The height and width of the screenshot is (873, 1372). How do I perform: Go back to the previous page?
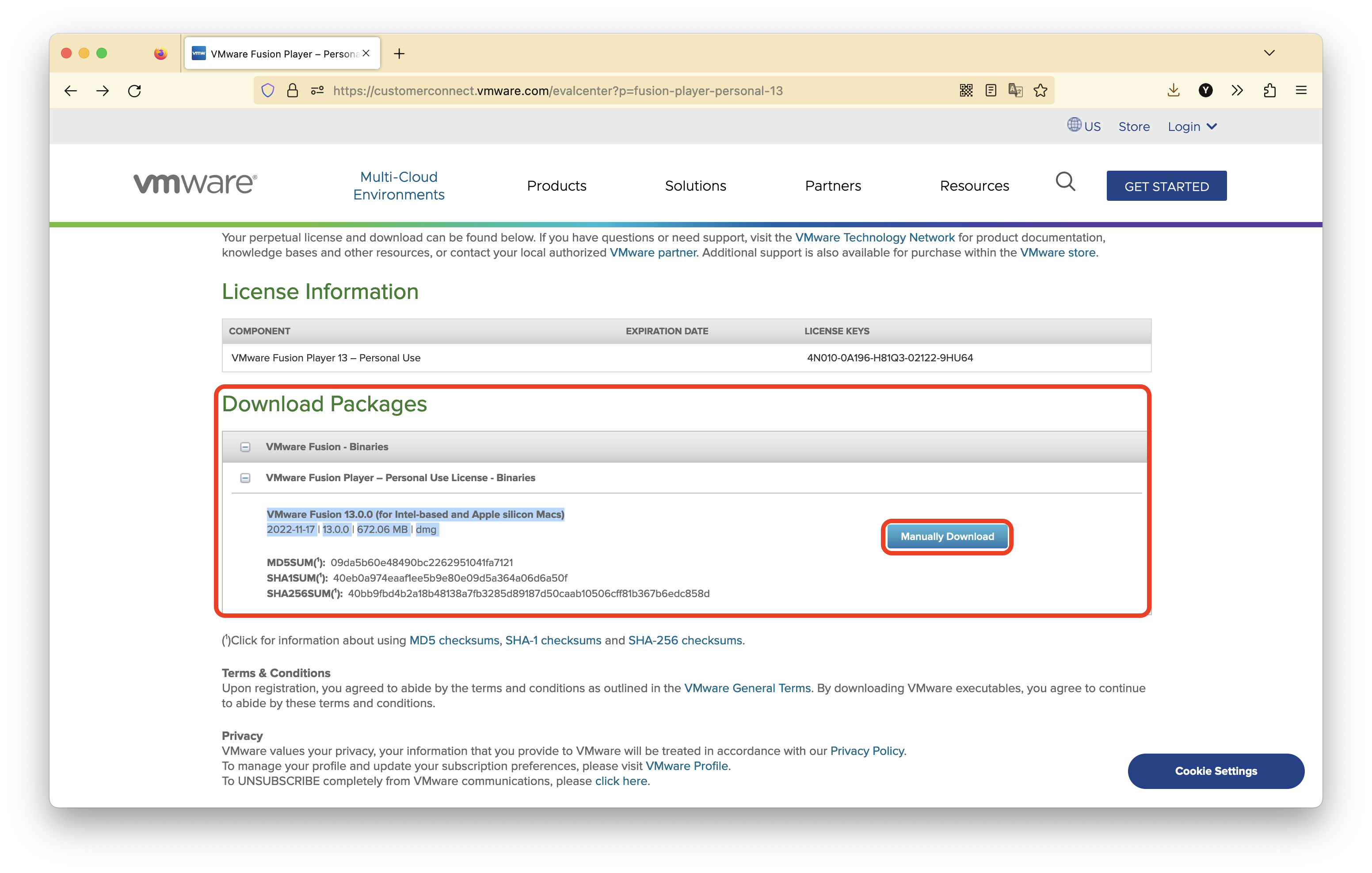(71, 91)
